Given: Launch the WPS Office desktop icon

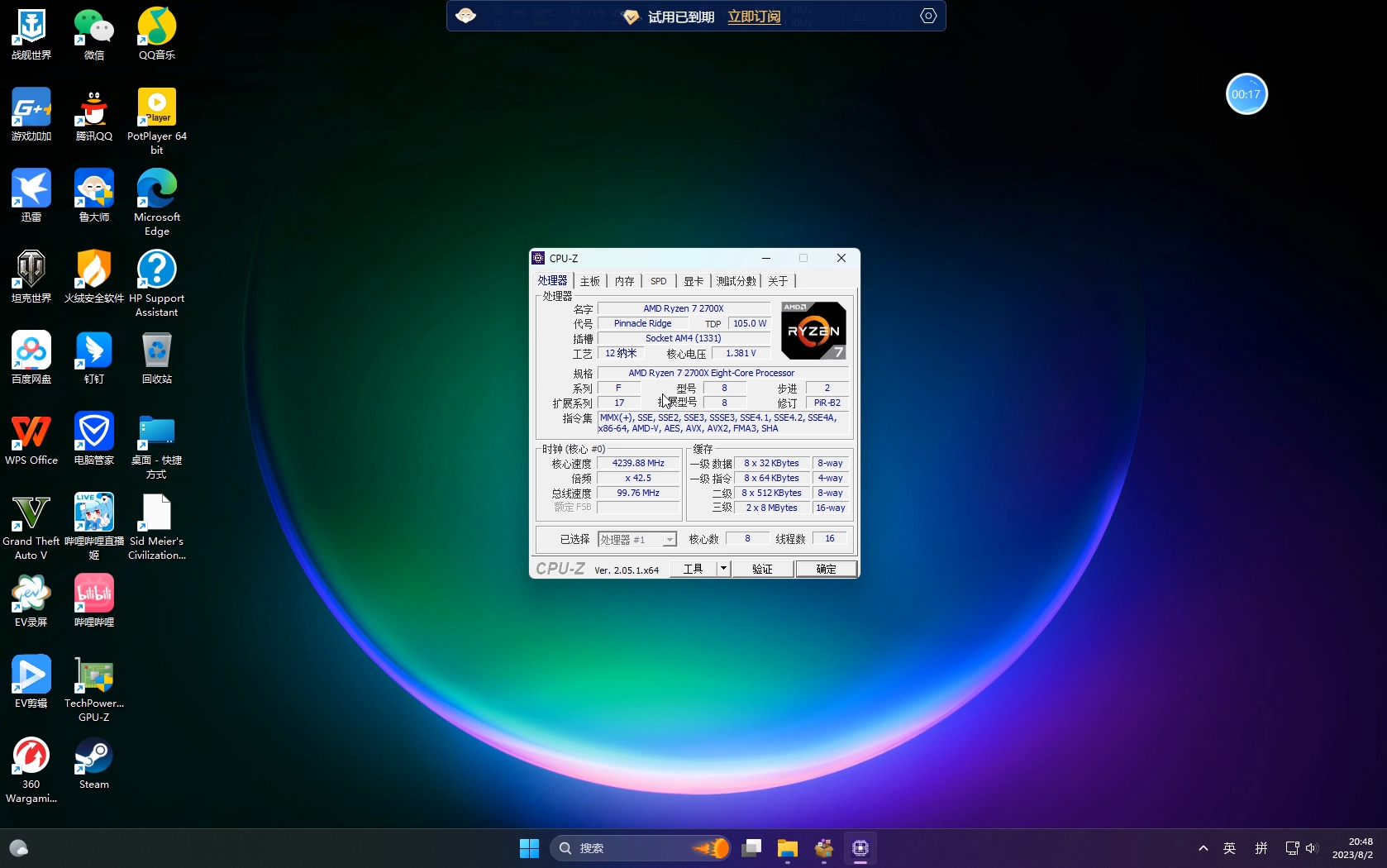Looking at the screenshot, I should pyautogui.click(x=31, y=438).
